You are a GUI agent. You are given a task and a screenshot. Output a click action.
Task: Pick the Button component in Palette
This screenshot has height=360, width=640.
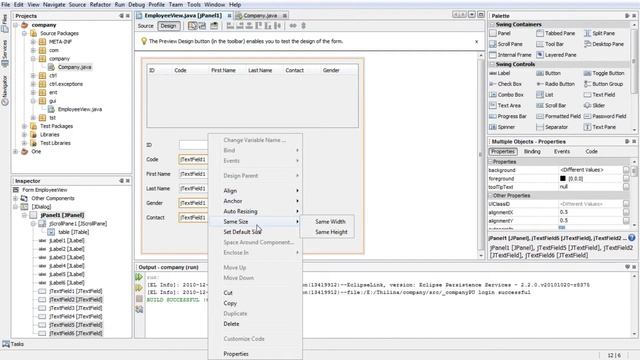(549, 73)
